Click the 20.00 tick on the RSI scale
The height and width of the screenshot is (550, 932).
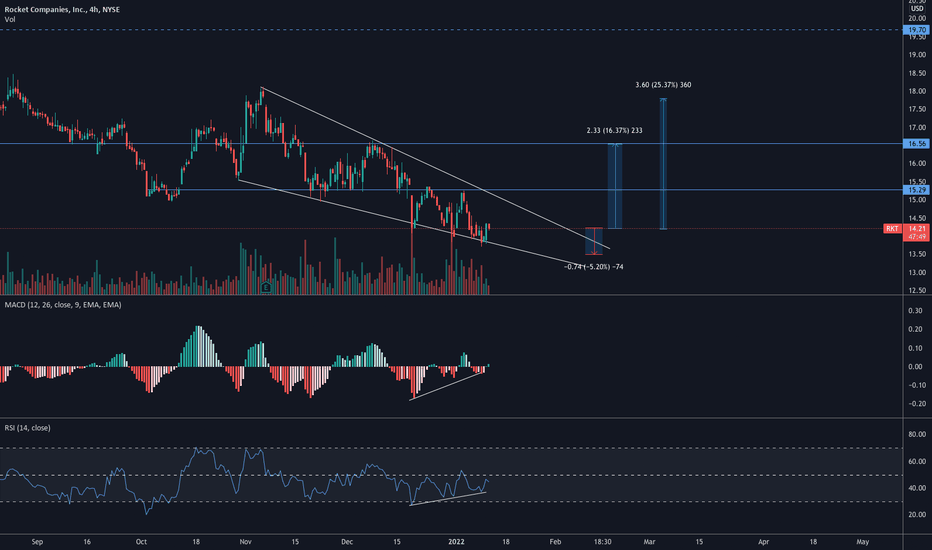click(x=917, y=515)
